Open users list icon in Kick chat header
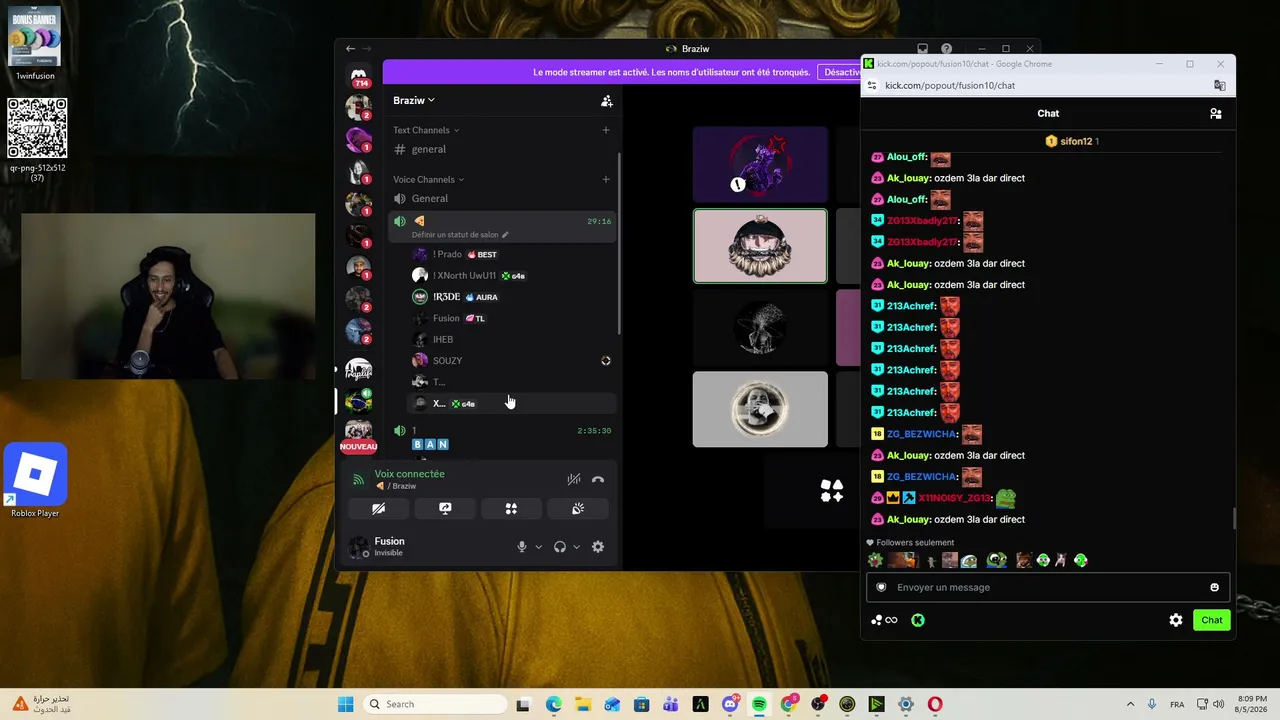This screenshot has height=720, width=1280. (x=1216, y=114)
